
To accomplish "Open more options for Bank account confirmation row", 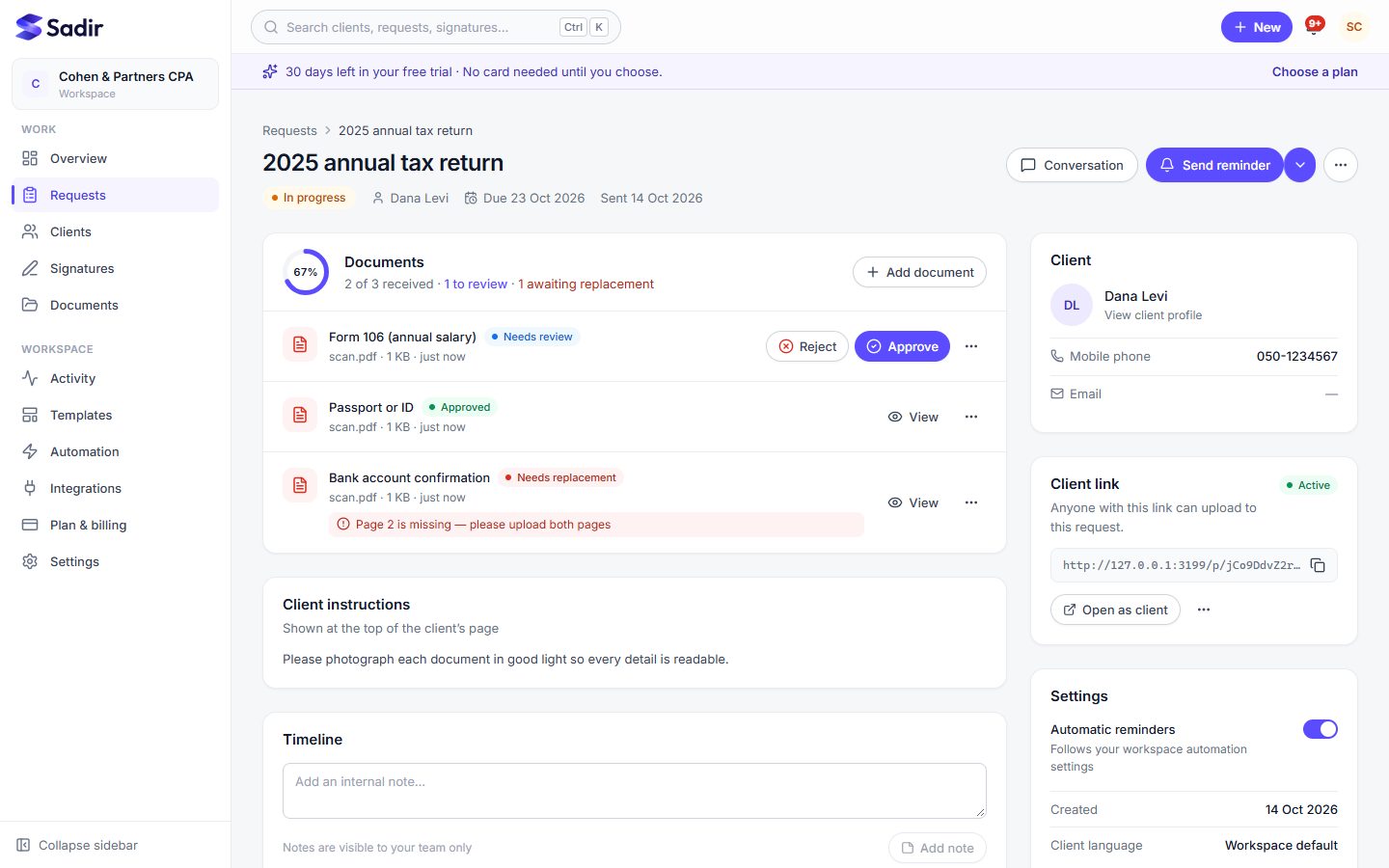I will 971,502.
